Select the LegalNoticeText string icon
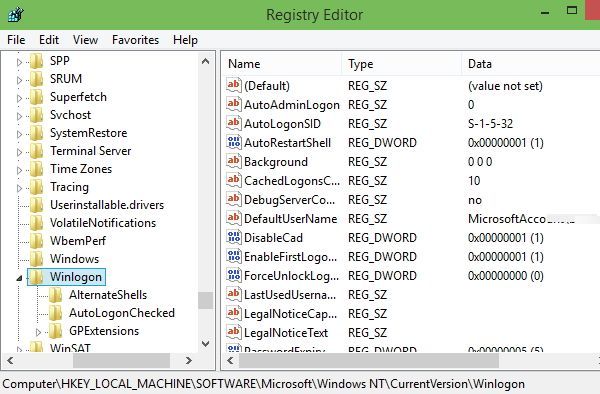The height and width of the screenshot is (394, 600). (233, 332)
